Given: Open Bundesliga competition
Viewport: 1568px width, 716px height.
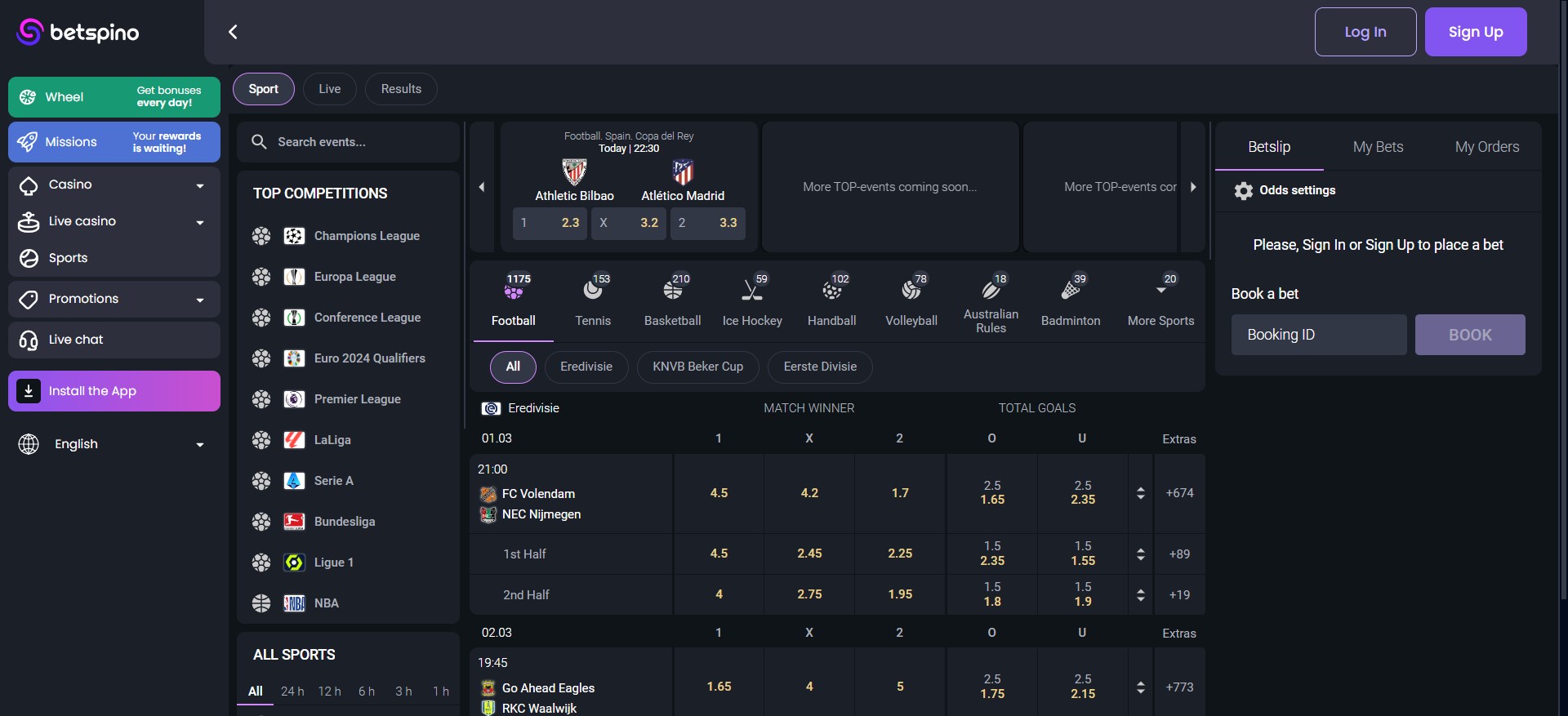Looking at the screenshot, I should pyautogui.click(x=349, y=522).
